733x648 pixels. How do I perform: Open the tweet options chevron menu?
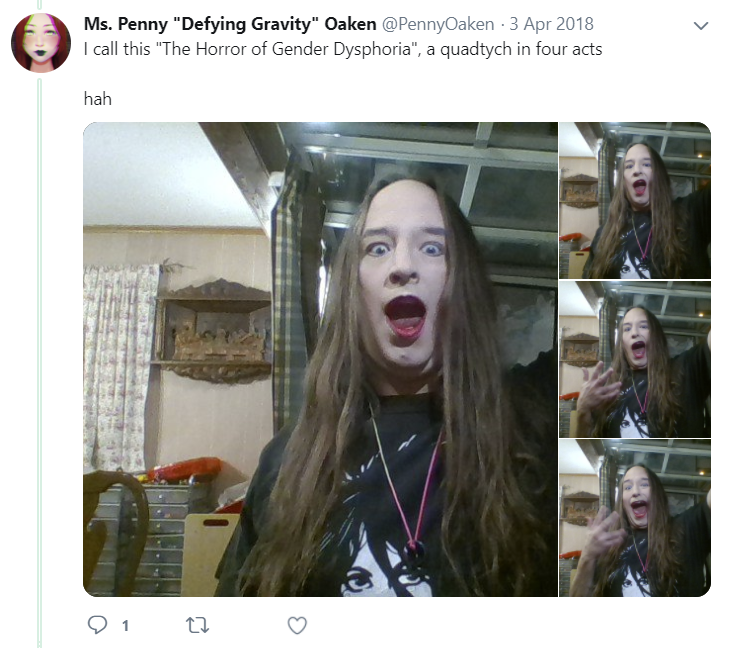[701, 25]
